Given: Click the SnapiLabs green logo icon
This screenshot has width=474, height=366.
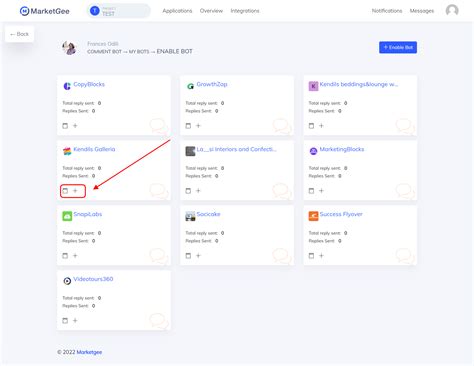Looking at the screenshot, I should pyautogui.click(x=67, y=216).
